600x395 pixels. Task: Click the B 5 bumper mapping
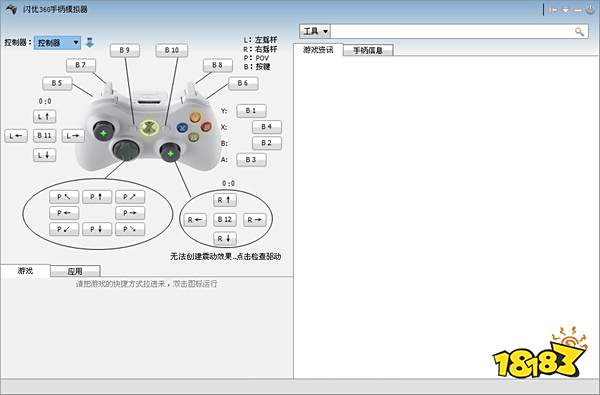tap(57, 83)
